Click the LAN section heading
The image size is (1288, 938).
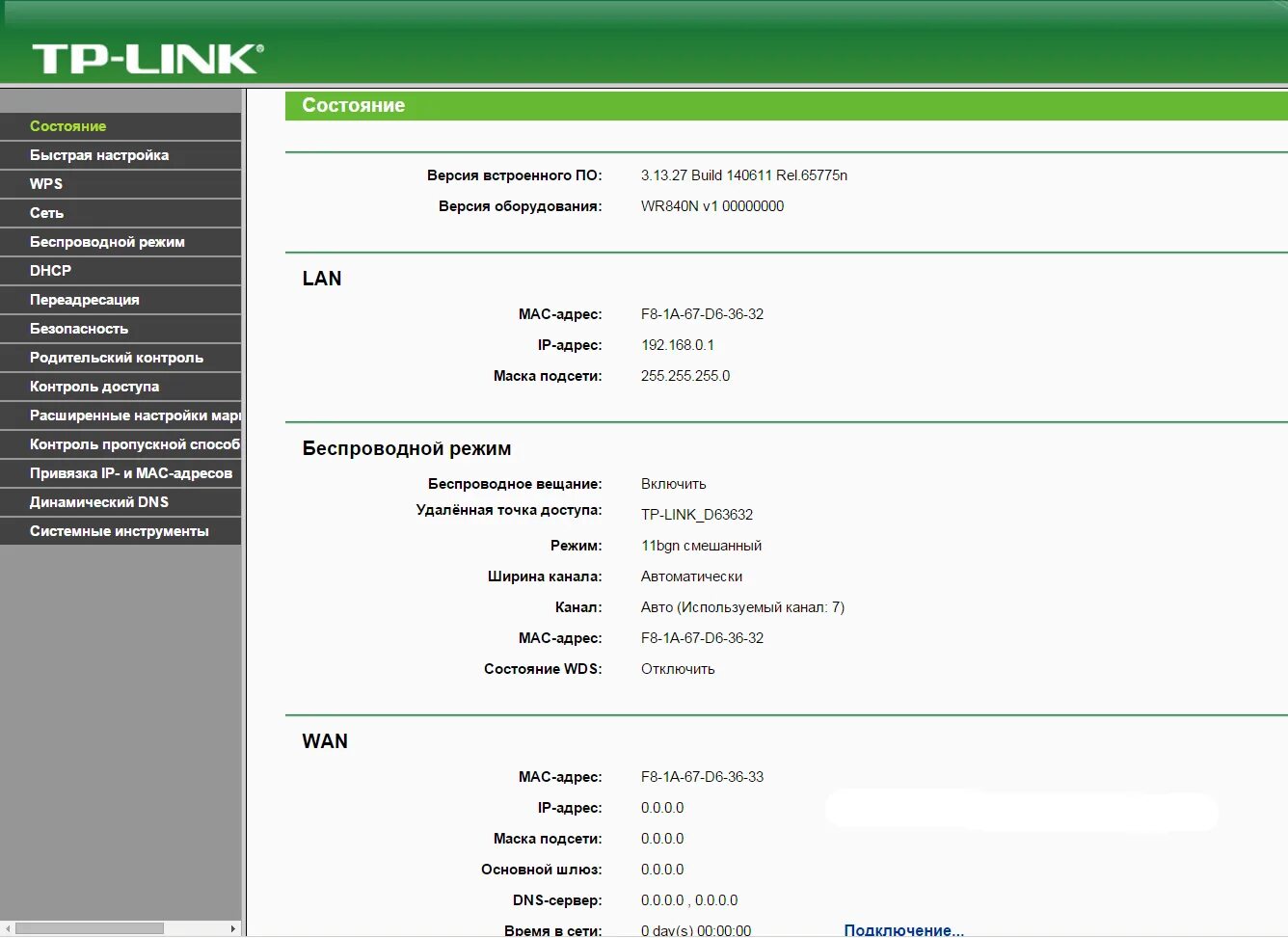click(322, 279)
